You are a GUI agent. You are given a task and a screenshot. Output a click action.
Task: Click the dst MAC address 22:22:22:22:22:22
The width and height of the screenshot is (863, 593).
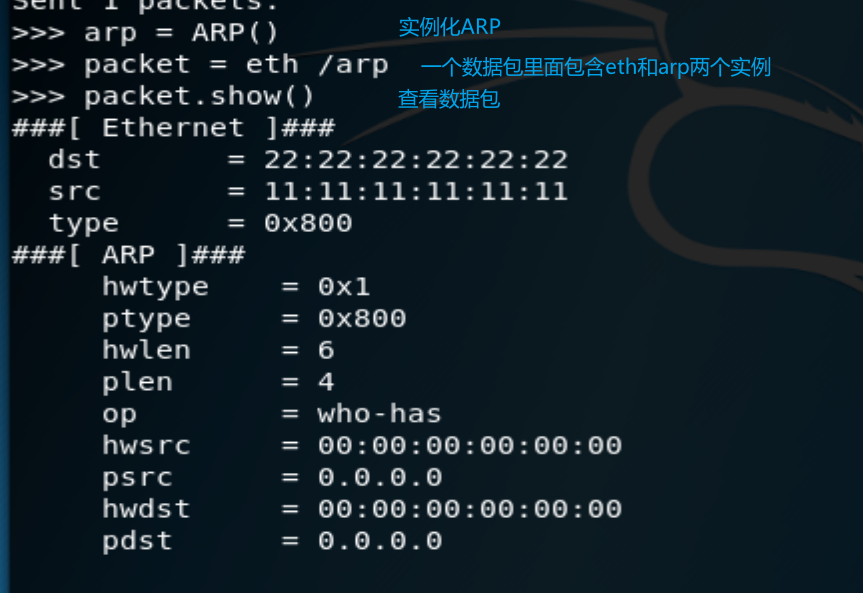coord(416,160)
